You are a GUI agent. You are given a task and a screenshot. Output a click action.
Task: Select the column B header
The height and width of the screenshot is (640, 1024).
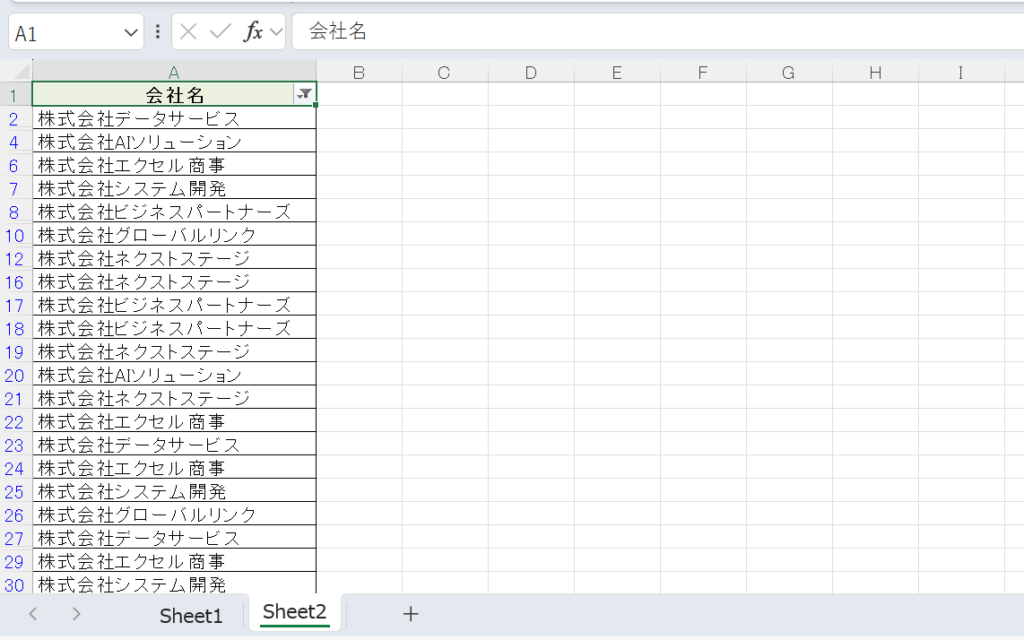click(x=359, y=72)
